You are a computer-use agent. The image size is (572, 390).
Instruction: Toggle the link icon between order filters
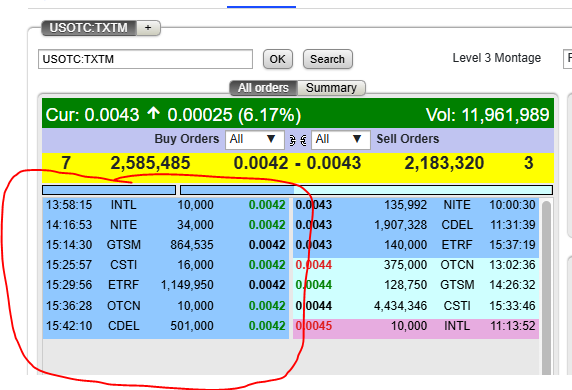point(298,140)
